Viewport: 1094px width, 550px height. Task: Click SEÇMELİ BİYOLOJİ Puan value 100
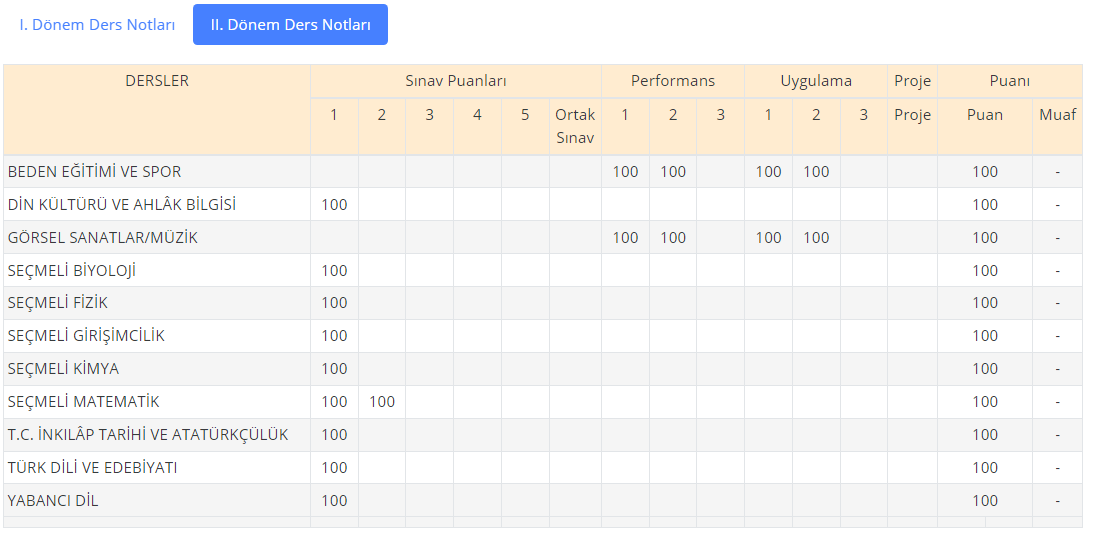click(984, 270)
